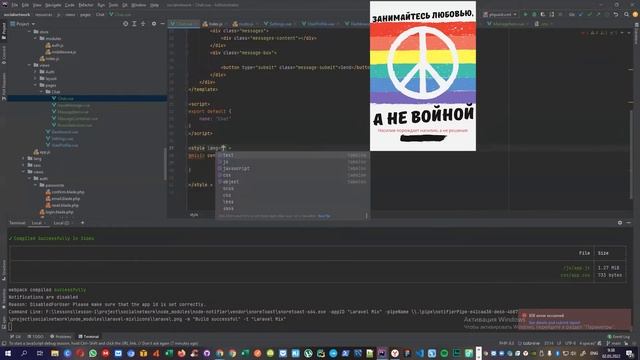640x360 pixels.
Task: Click Collapse All in Project panel
Action: coord(143,24)
